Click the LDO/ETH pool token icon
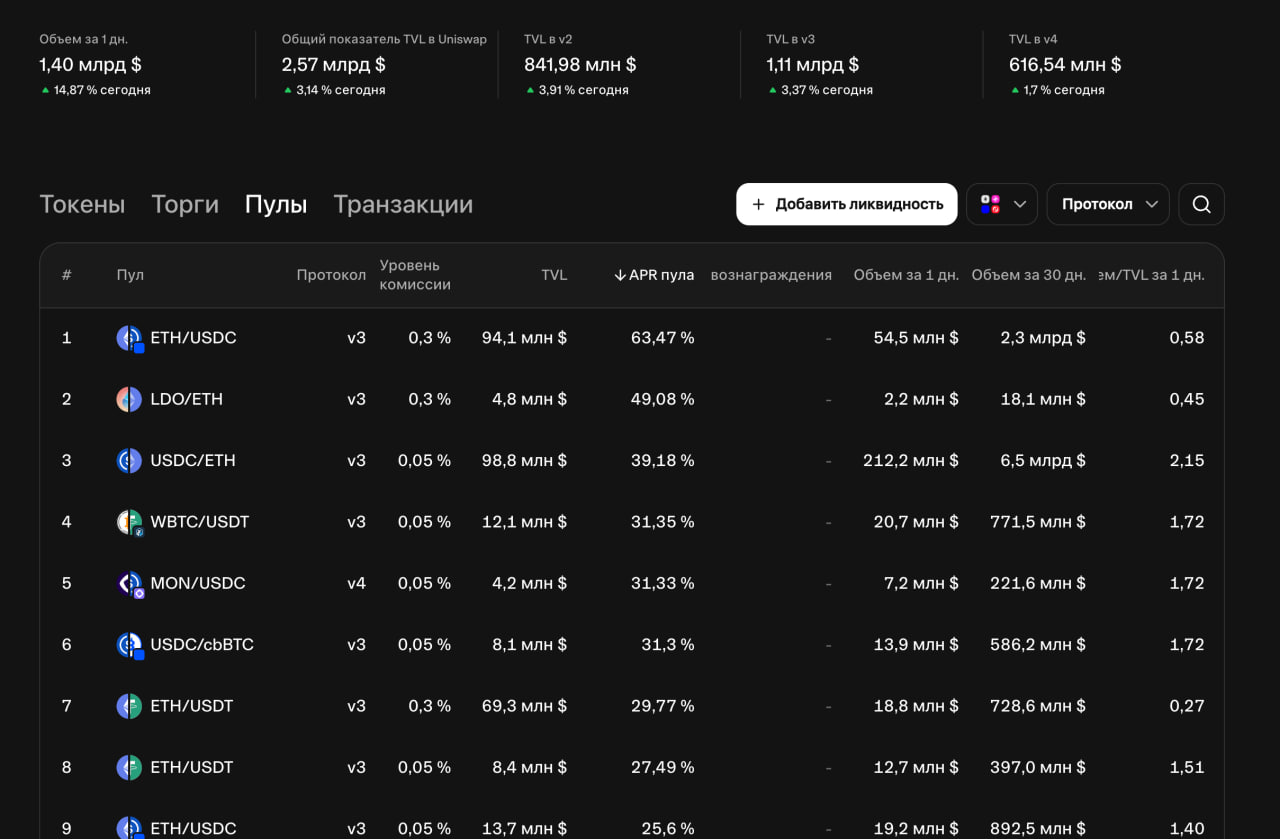 point(129,399)
